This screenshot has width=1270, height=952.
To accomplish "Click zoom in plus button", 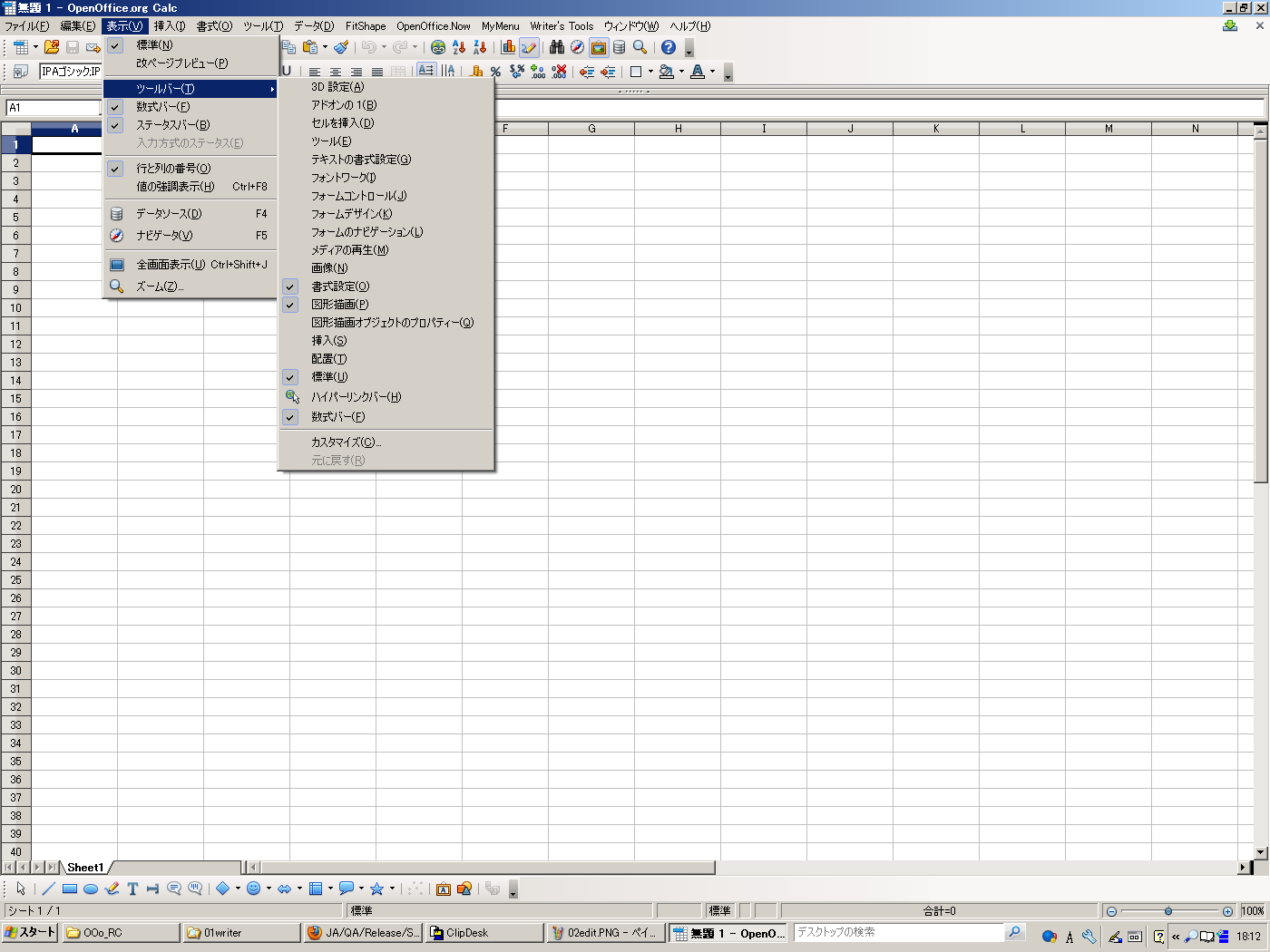I will pyautogui.click(x=1227, y=911).
